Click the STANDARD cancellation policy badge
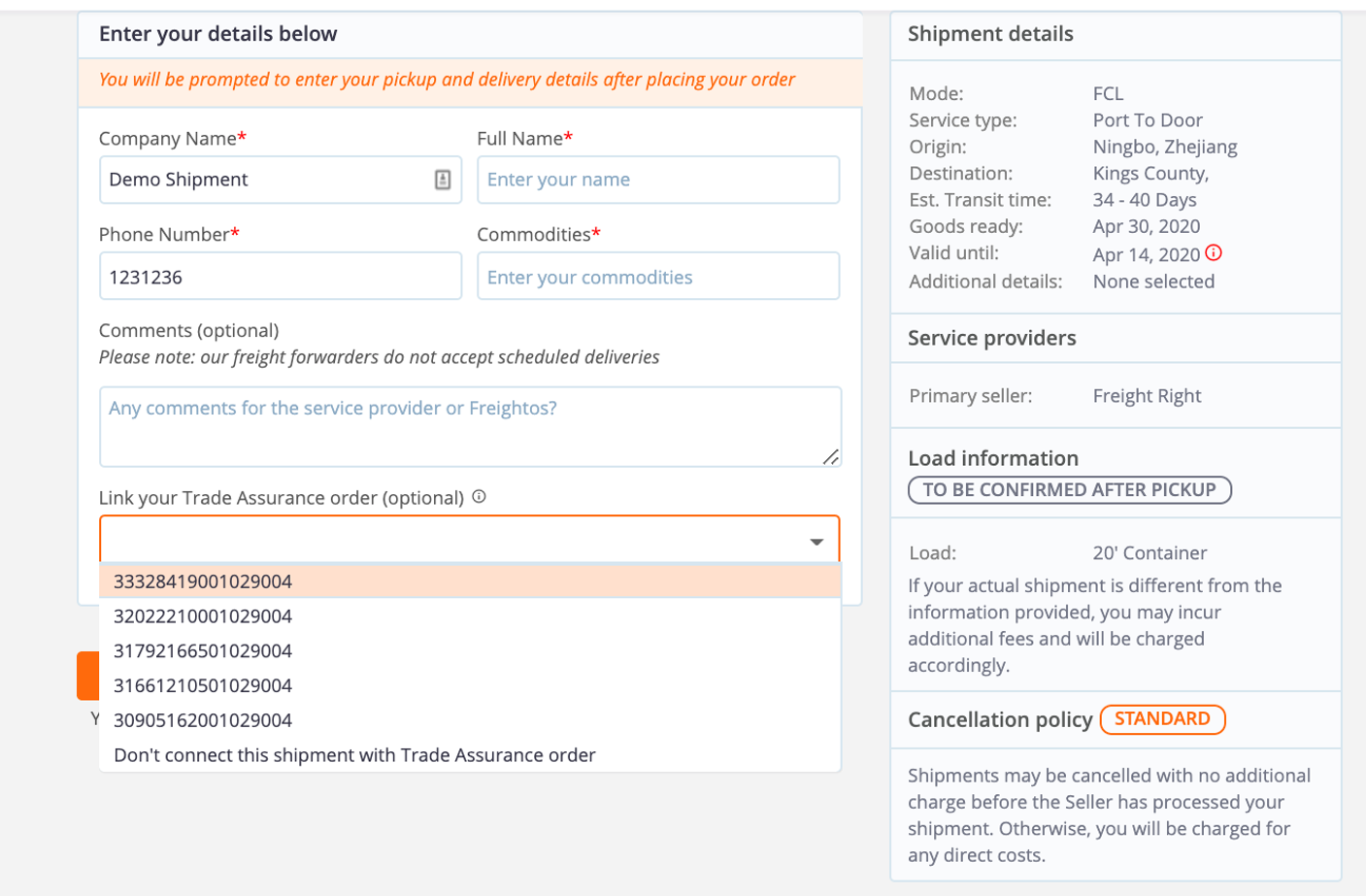This screenshot has width=1366, height=896. [x=1162, y=719]
